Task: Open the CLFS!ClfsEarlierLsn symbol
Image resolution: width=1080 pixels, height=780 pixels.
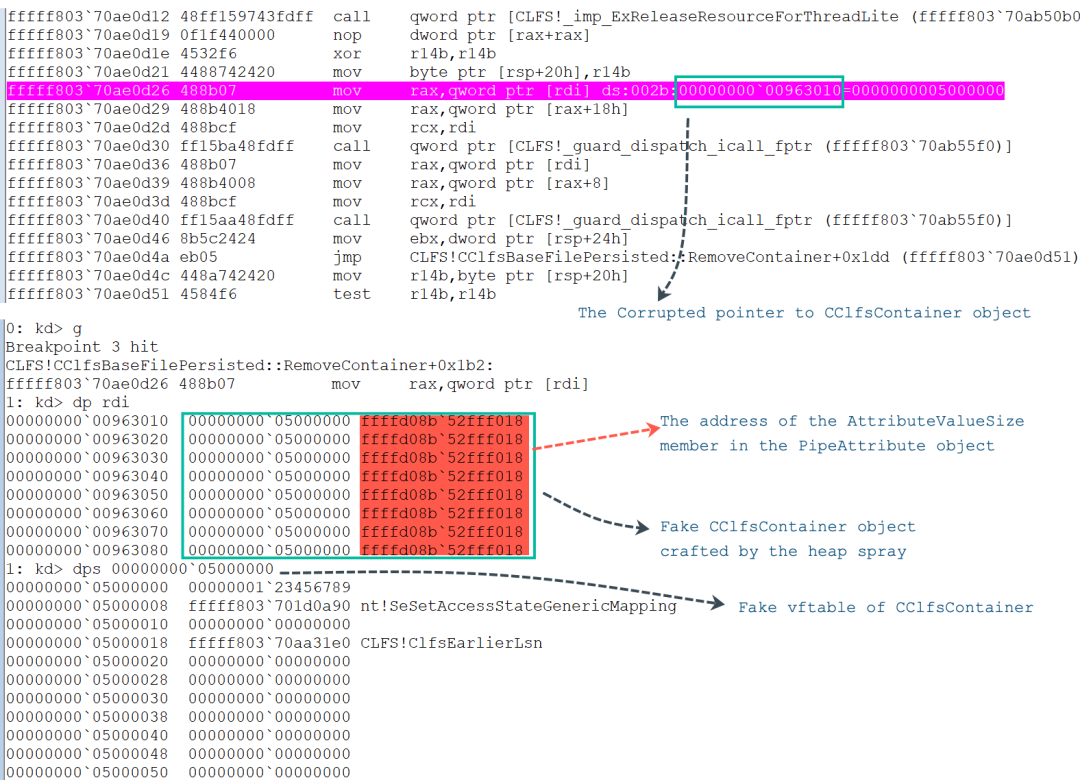Action: [x=451, y=643]
